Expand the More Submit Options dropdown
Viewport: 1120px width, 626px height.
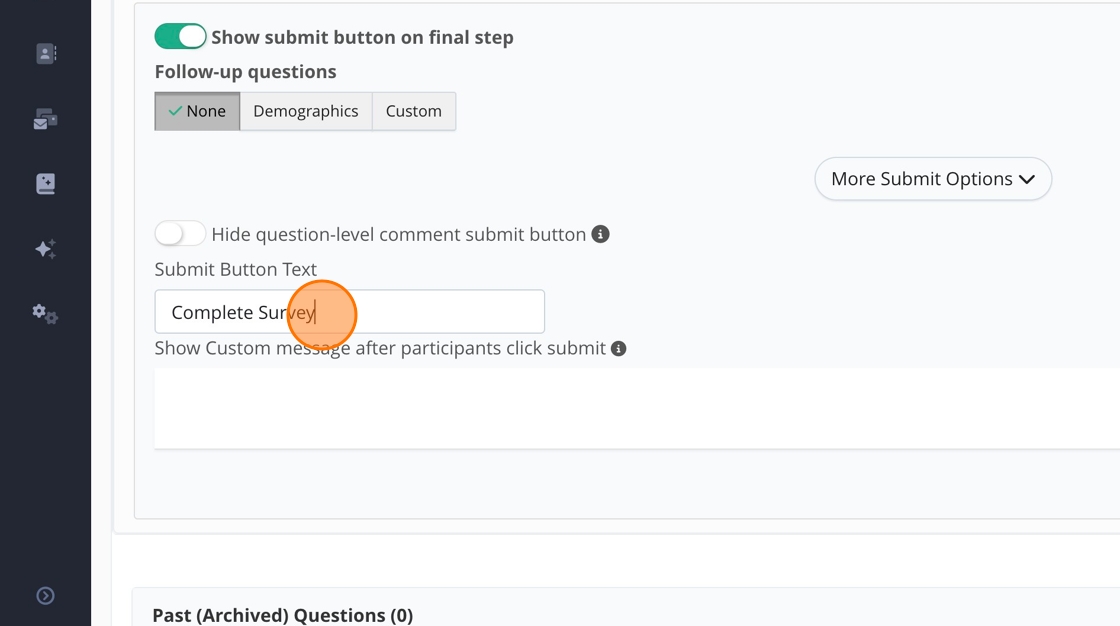[932, 179]
